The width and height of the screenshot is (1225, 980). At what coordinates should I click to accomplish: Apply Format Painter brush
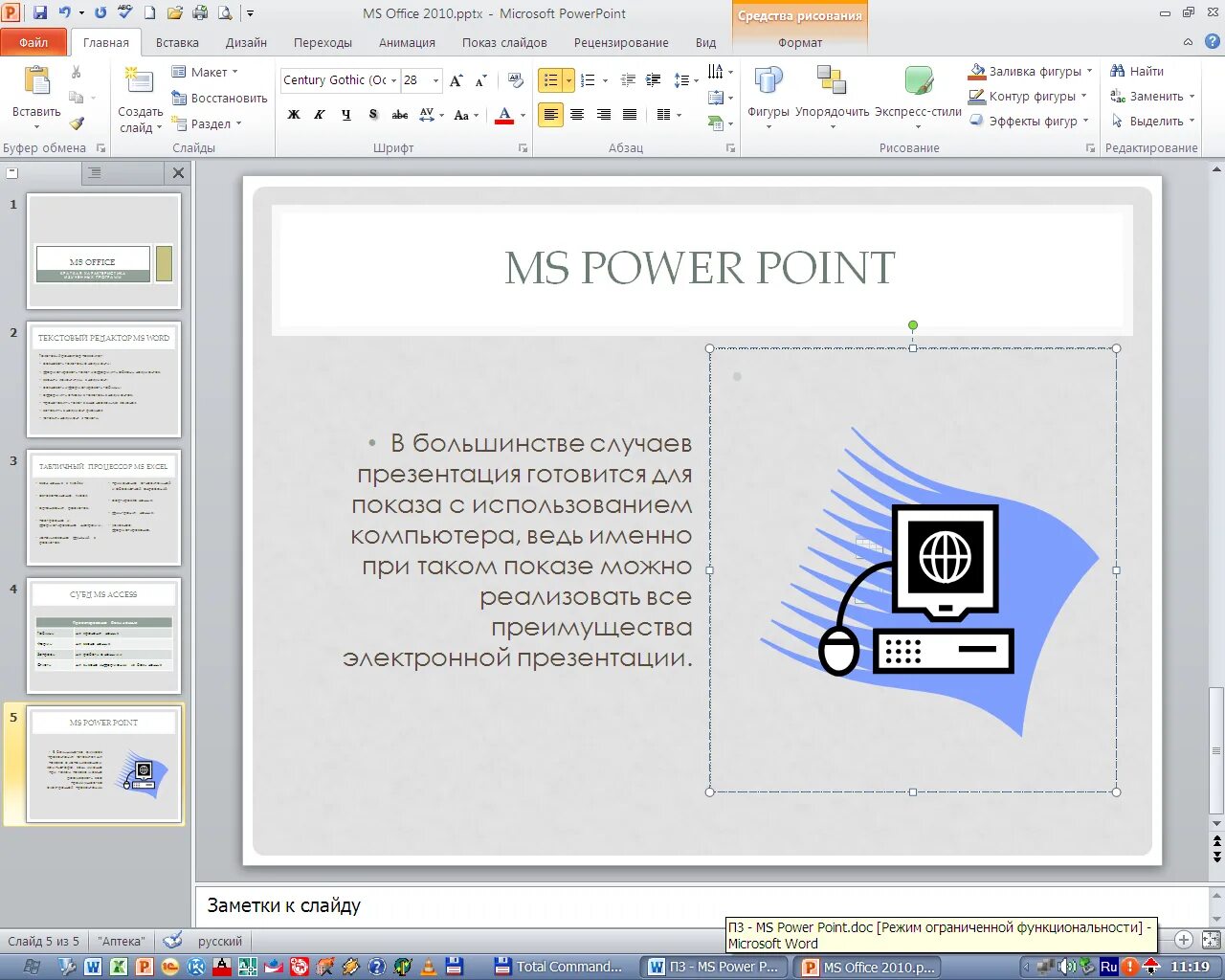[77, 122]
